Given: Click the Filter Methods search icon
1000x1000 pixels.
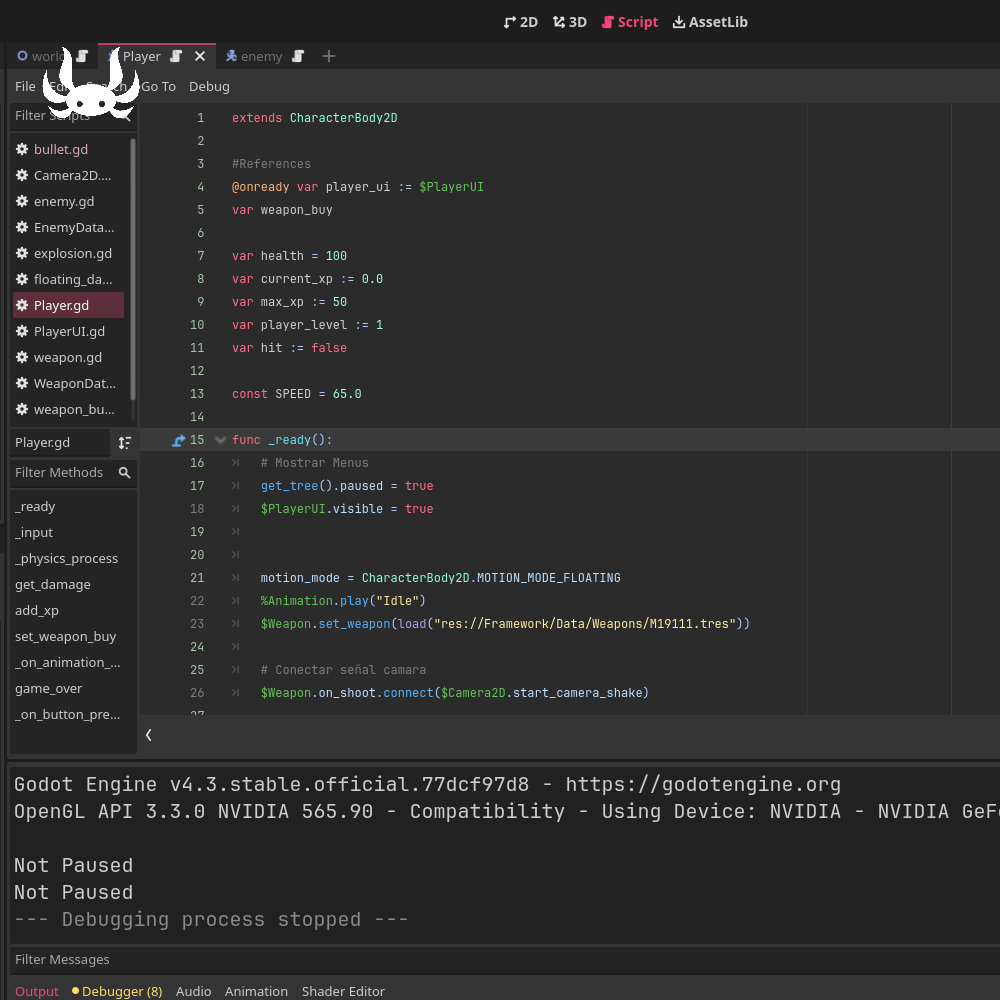Looking at the screenshot, I should pyautogui.click(x=124, y=473).
